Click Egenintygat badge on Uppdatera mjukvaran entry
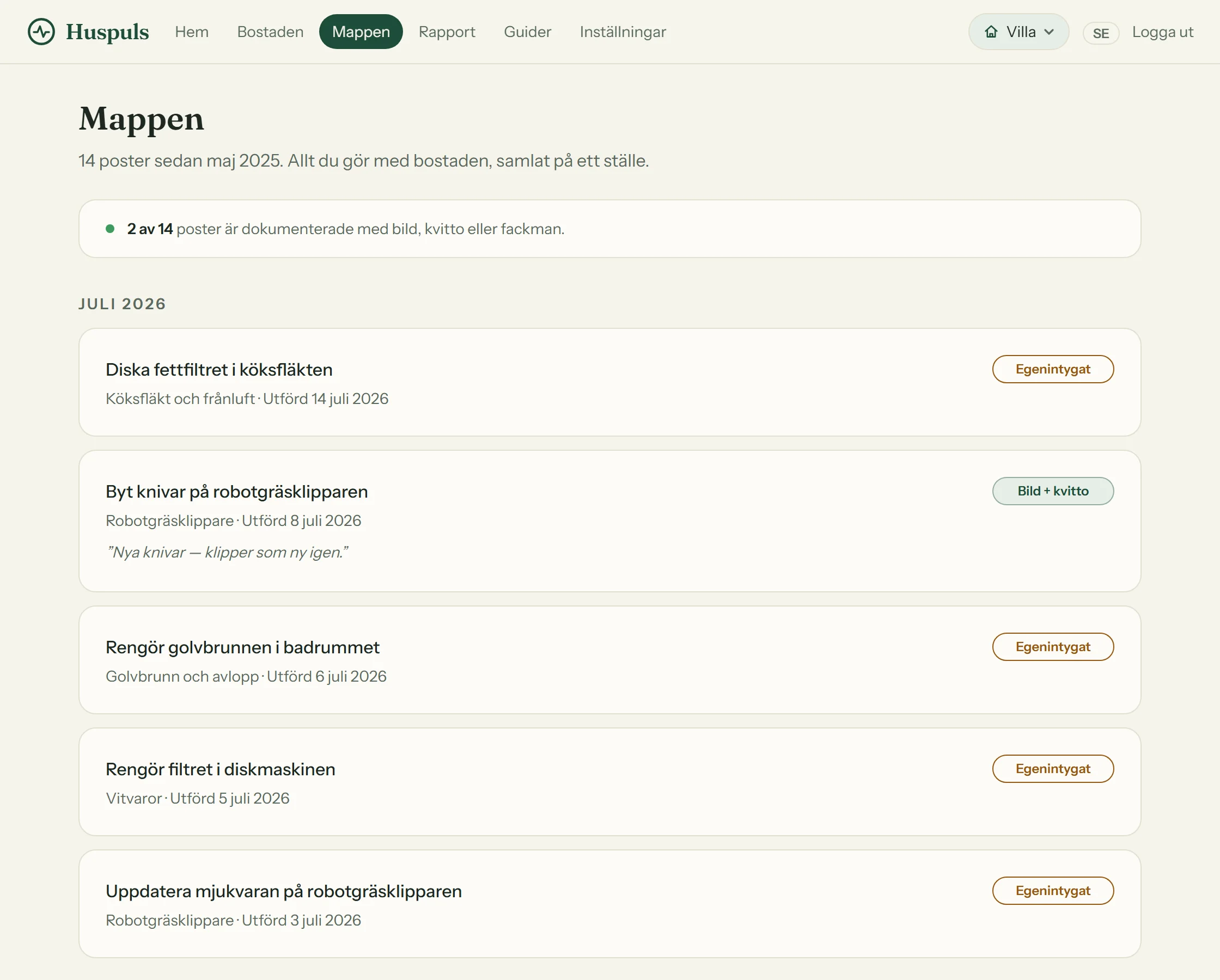 click(x=1053, y=891)
